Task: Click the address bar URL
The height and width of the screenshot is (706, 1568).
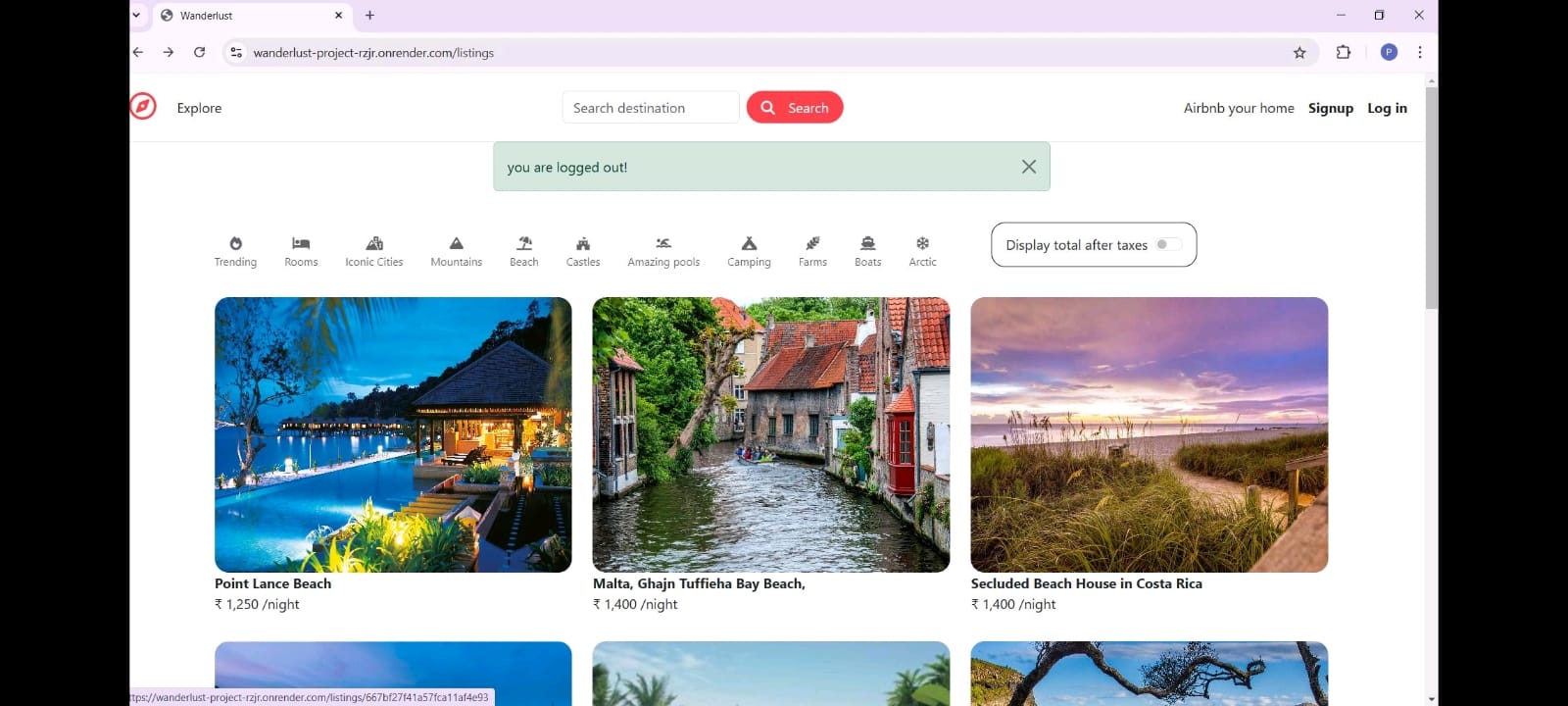Action: pyautogui.click(x=373, y=53)
